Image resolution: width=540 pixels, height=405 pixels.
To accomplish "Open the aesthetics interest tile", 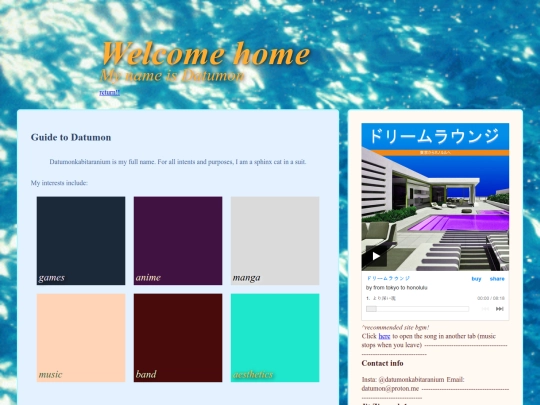I will pos(275,338).
